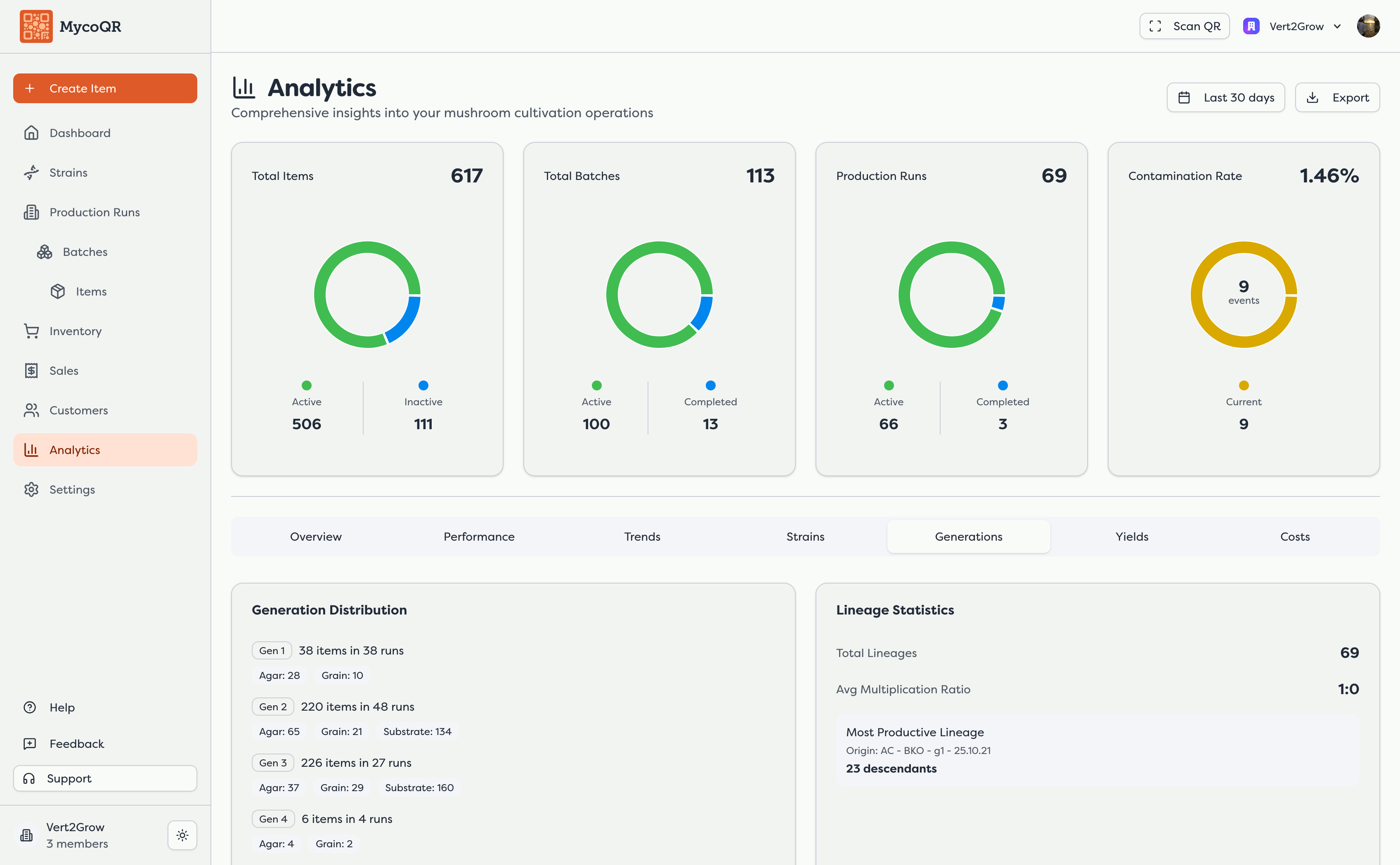Open Strains from sidebar icon
The width and height of the screenshot is (1400, 865).
31,173
